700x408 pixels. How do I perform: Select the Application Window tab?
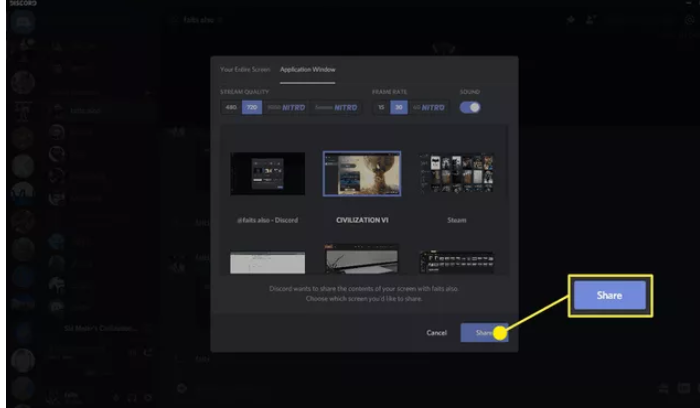[x=308, y=70]
